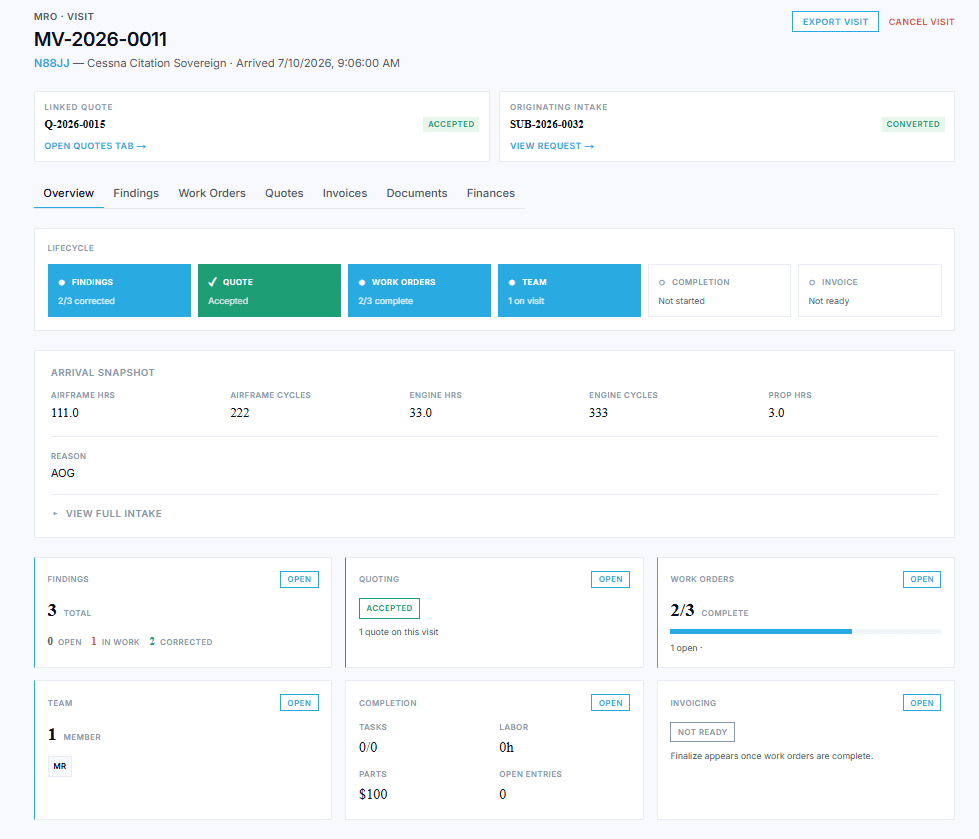The width and height of the screenshot is (979, 839).
Task: Open the N88JJ aircraft link
Action: (x=52, y=63)
